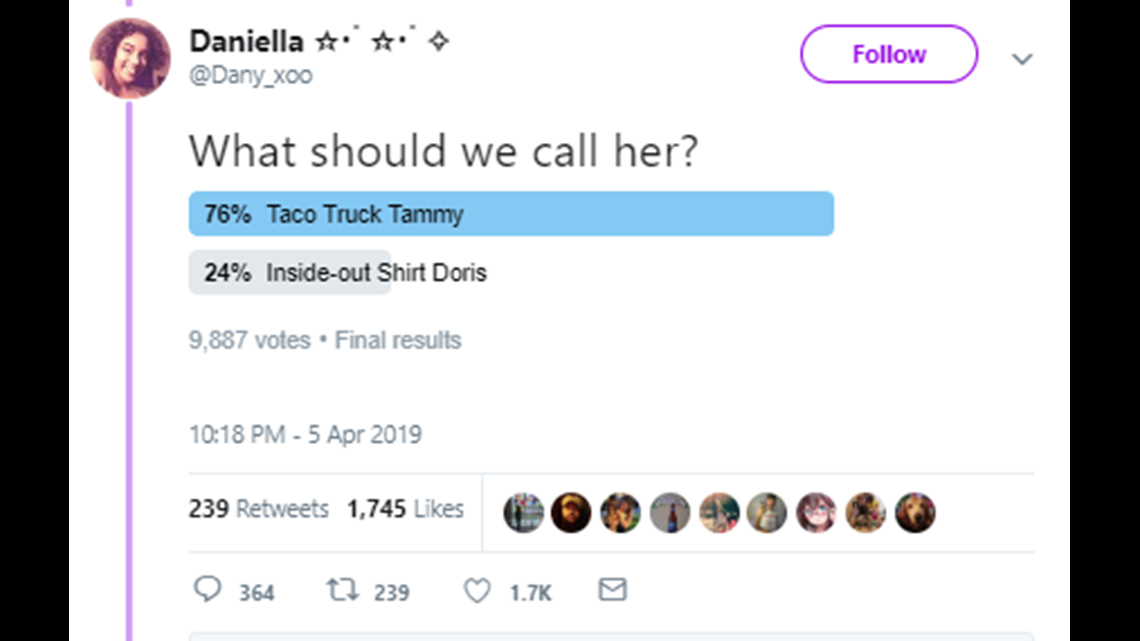Image resolution: width=1140 pixels, height=641 pixels.
Task: Click the Daniella display name
Action: [x=246, y=41]
